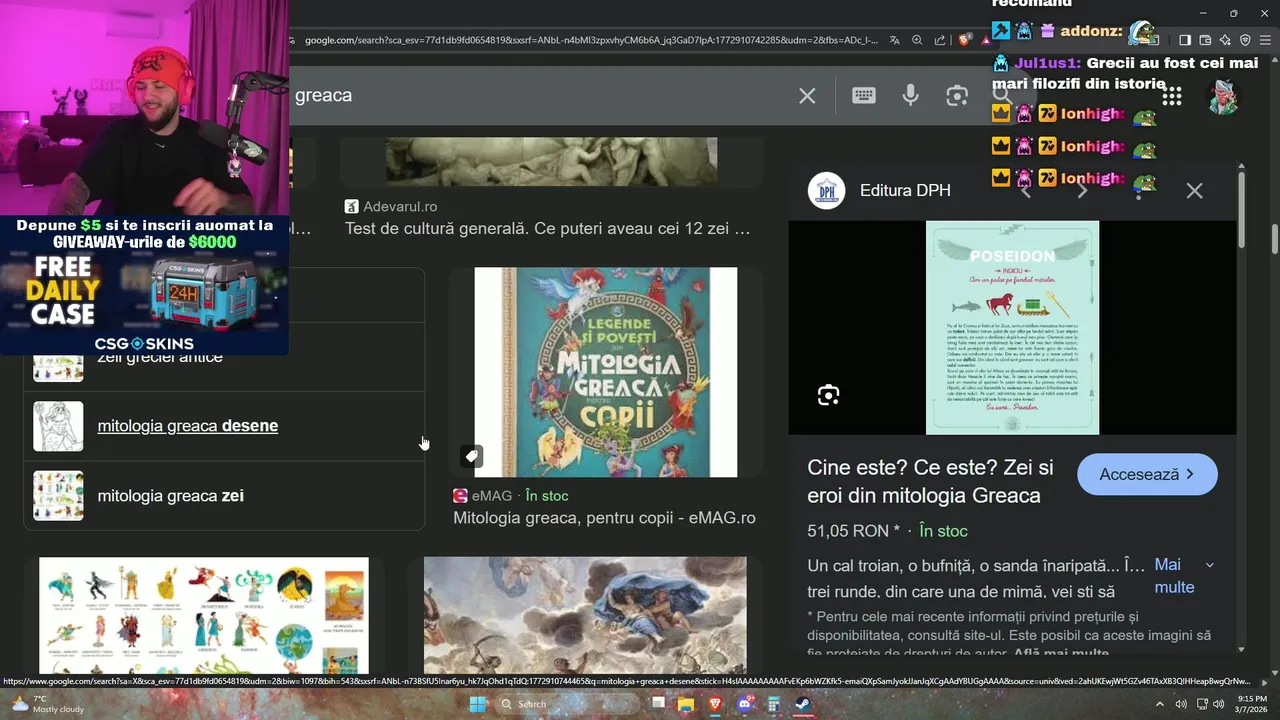Viewport: 1280px width, 720px height.
Task: Click the eMAG source label
Action: coord(482,495)
